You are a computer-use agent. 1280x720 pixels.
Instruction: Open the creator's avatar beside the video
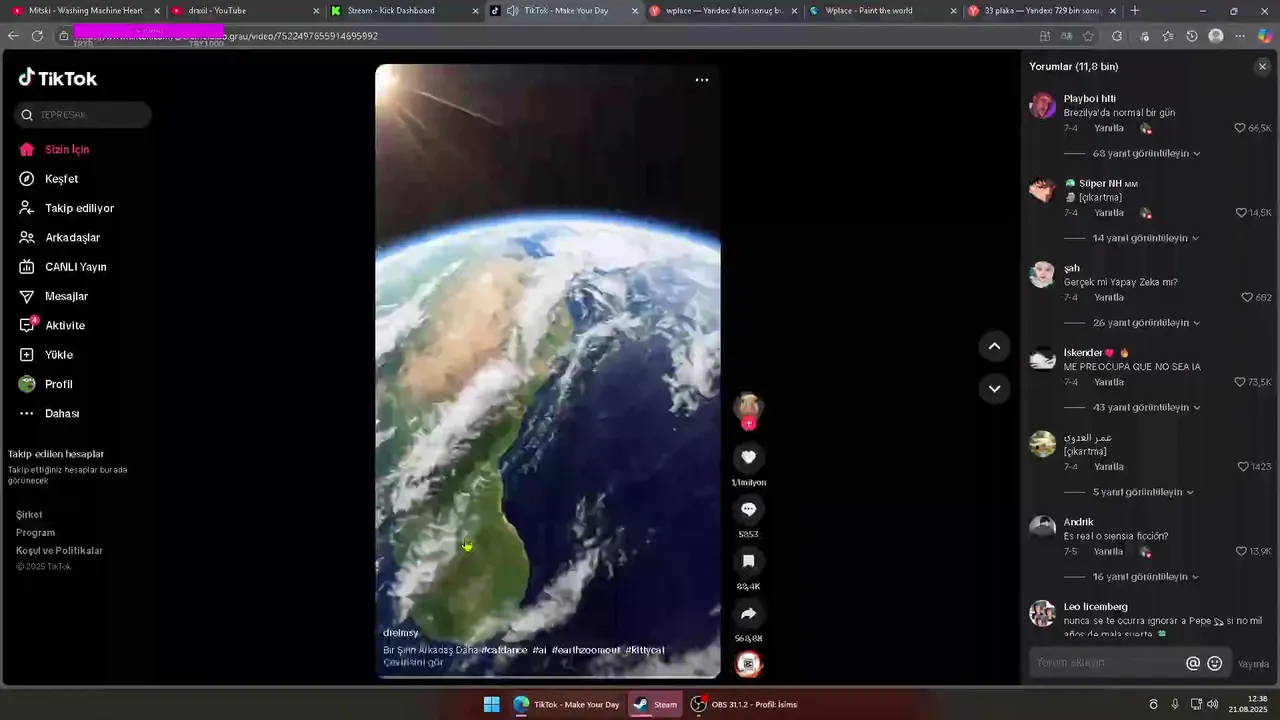click(748, 407)
